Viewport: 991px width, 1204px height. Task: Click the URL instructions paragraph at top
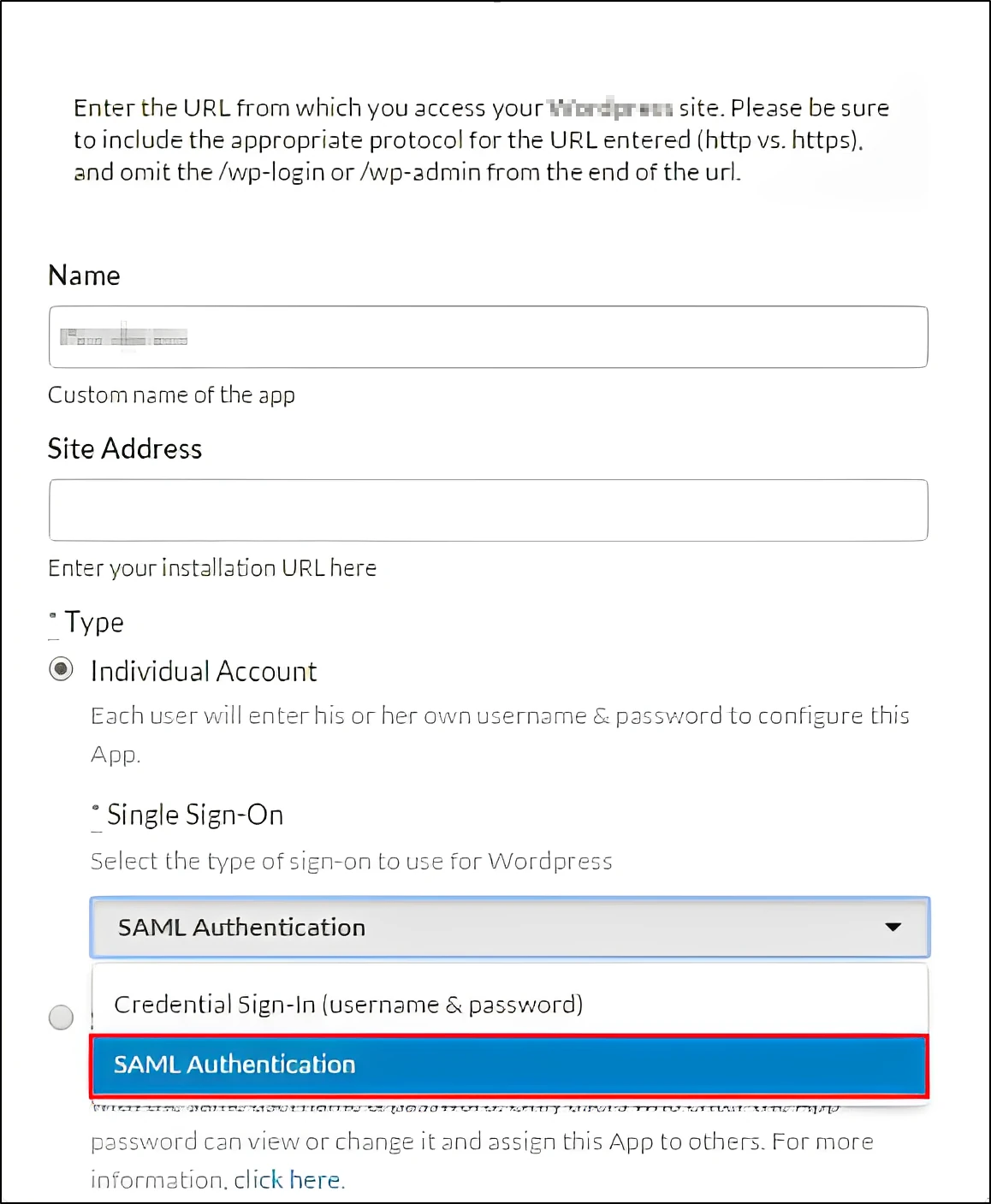pos(481,139)
